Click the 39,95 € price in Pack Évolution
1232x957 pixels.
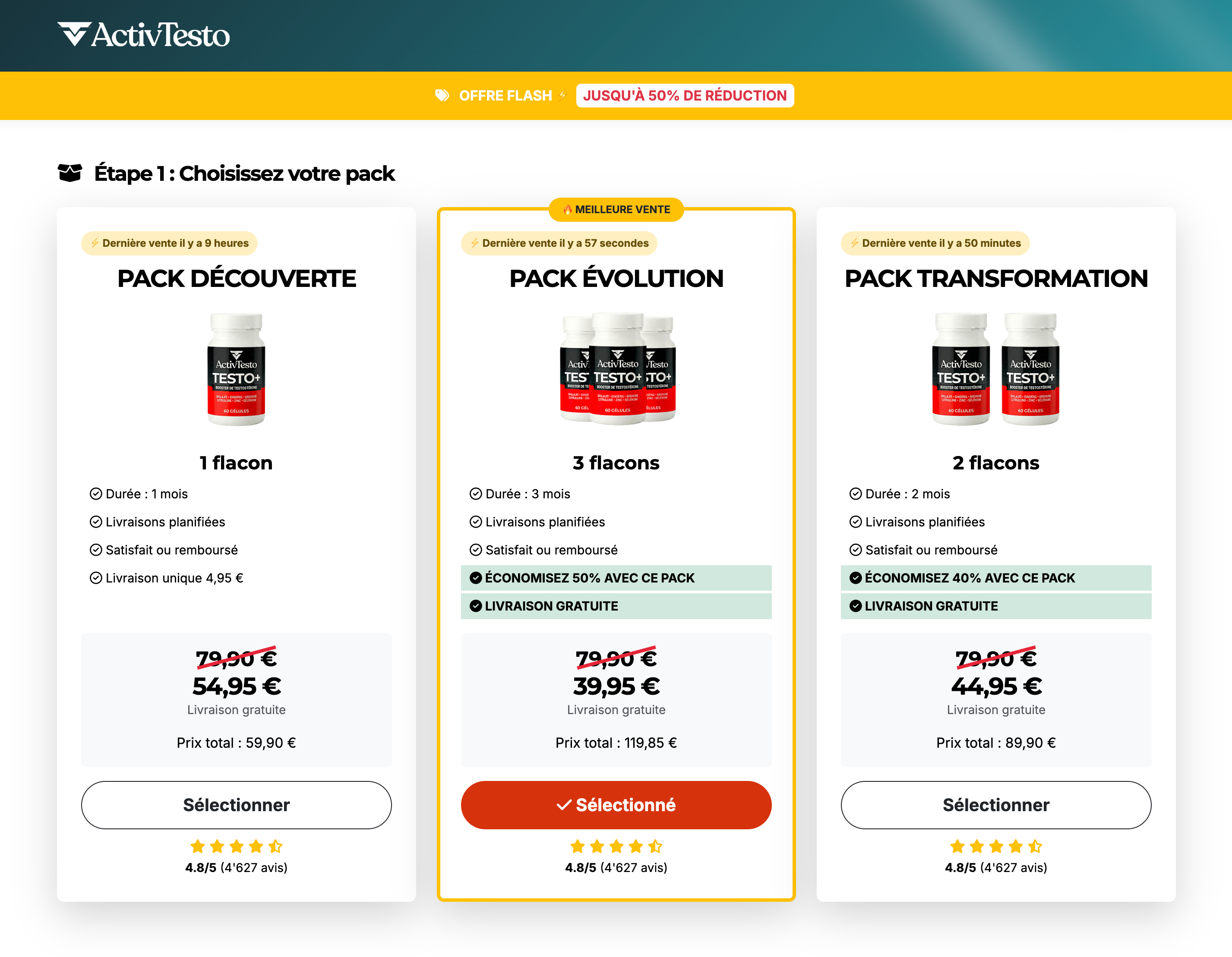(x=616, y=686)
